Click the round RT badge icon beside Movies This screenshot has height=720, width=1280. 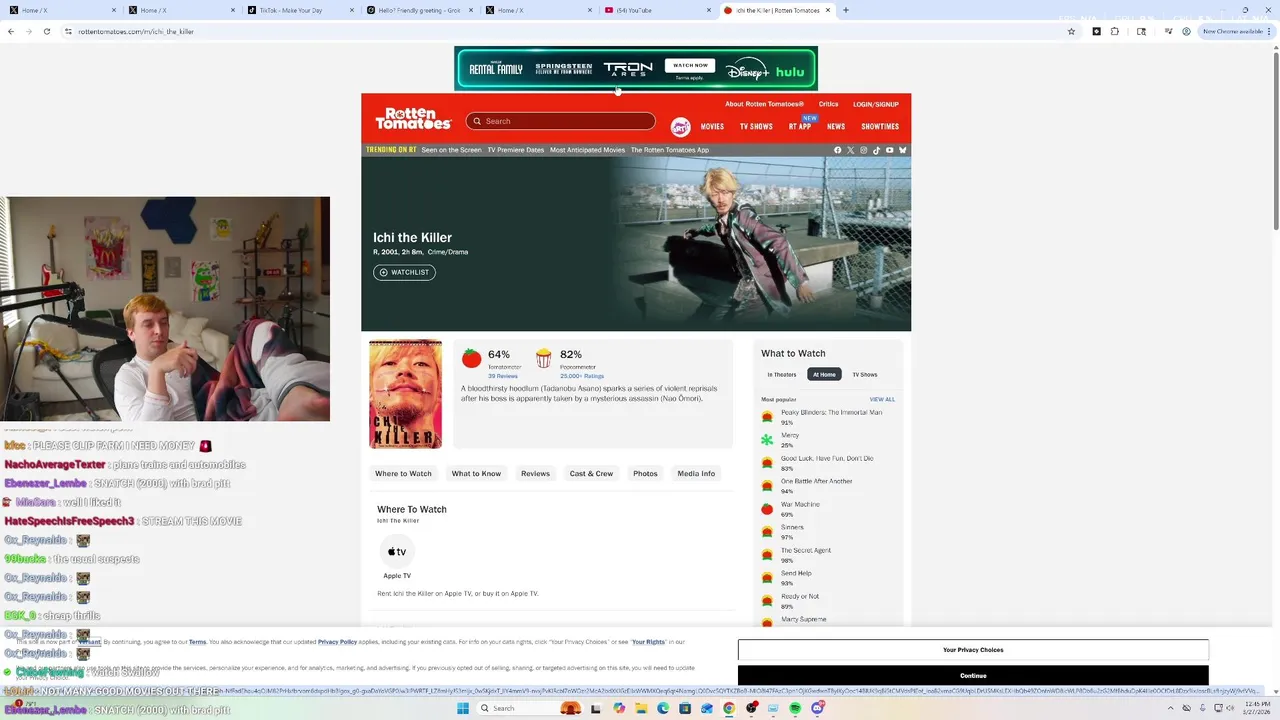(x=680, y=127)
